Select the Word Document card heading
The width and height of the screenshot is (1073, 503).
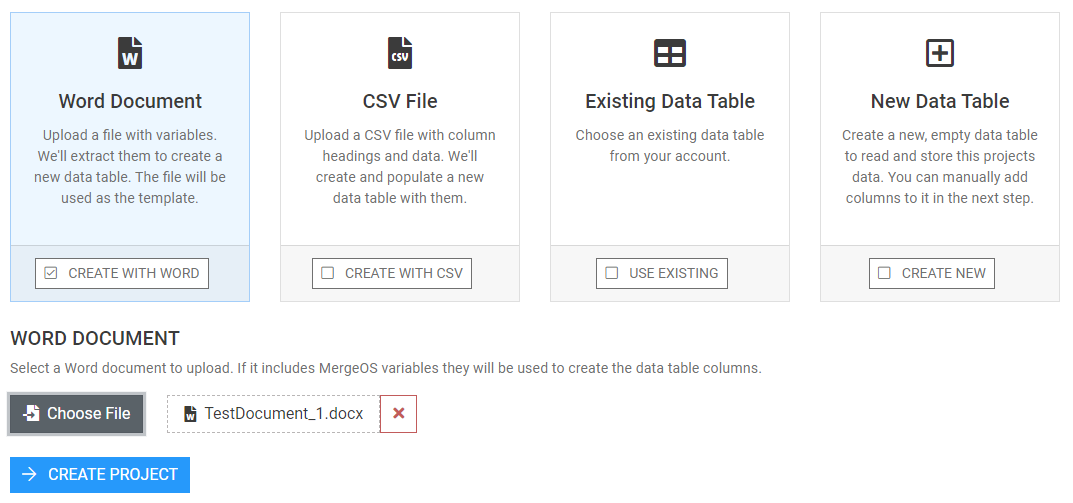[x=130, y=101]
